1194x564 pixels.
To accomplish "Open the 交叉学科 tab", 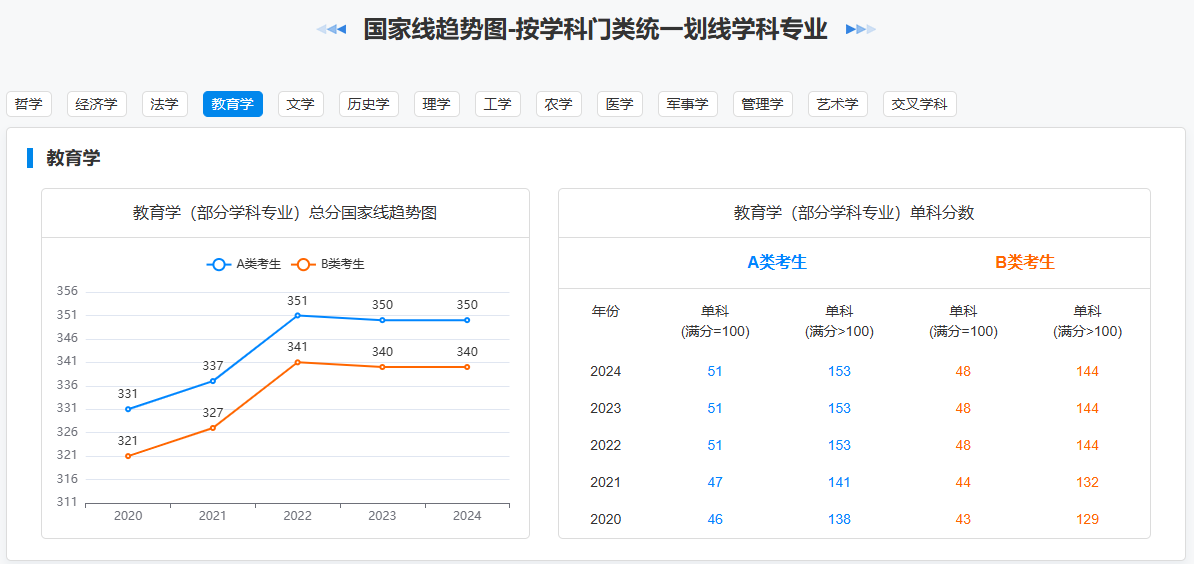I will click(919, 104).
